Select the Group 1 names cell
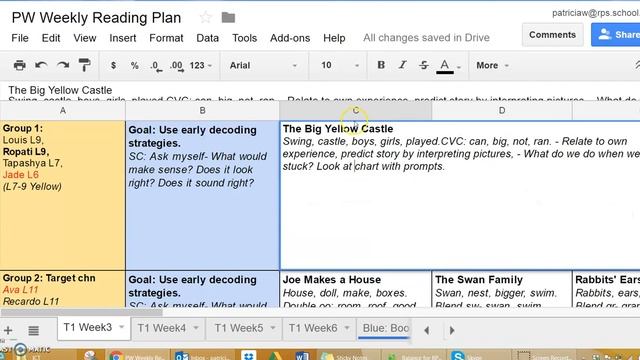The image size is (640, 360). coord(62,195)
